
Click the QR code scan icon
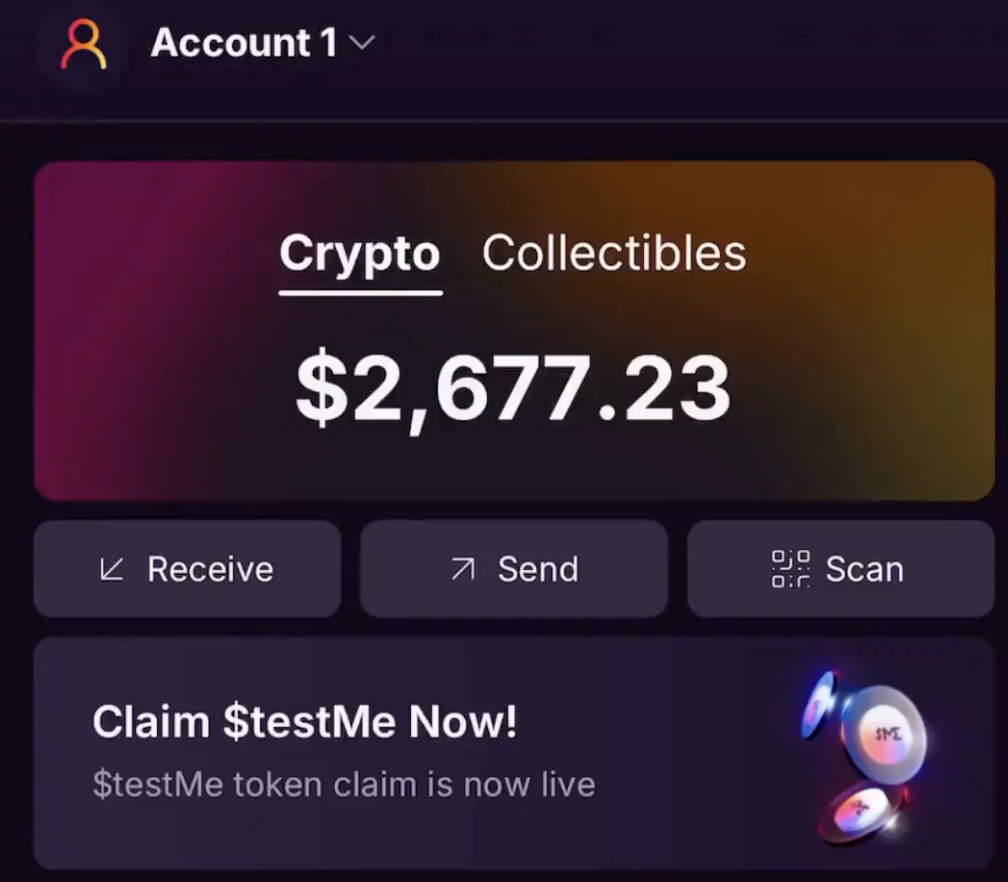pyautogui.click(x=791, y=569)
